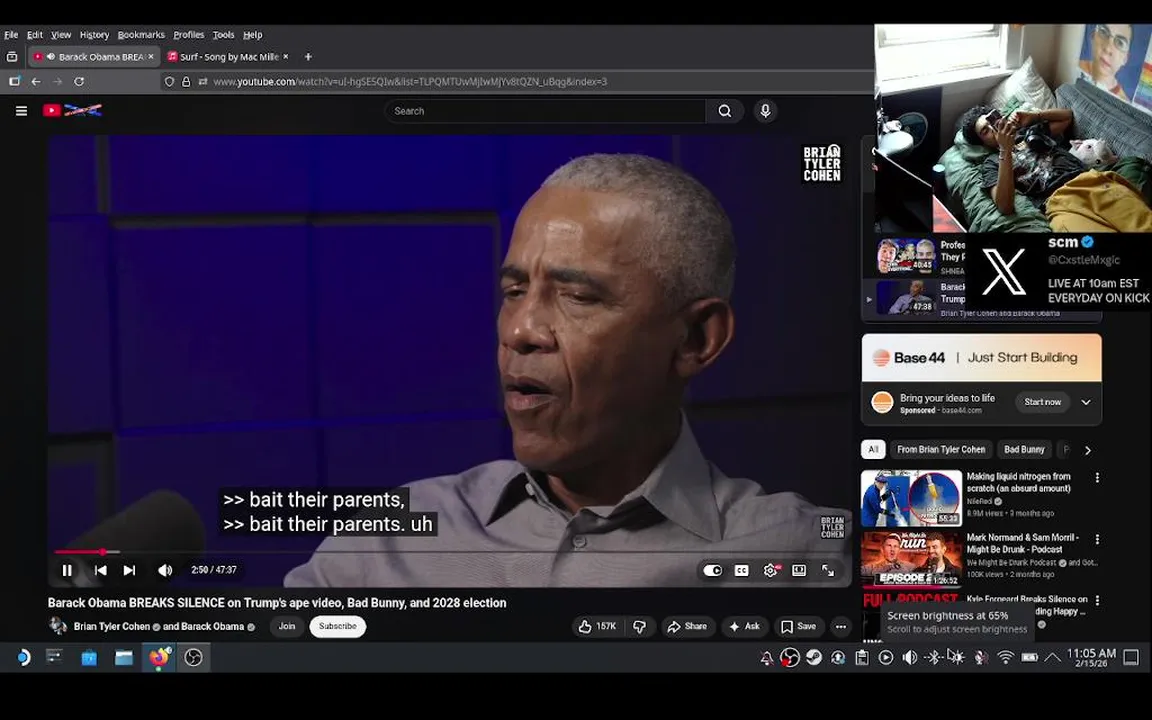Expand the Base44 ad chevron
Viewport: 1152px width, 720px height.
pyautogui.click(x=1086, y=403)
